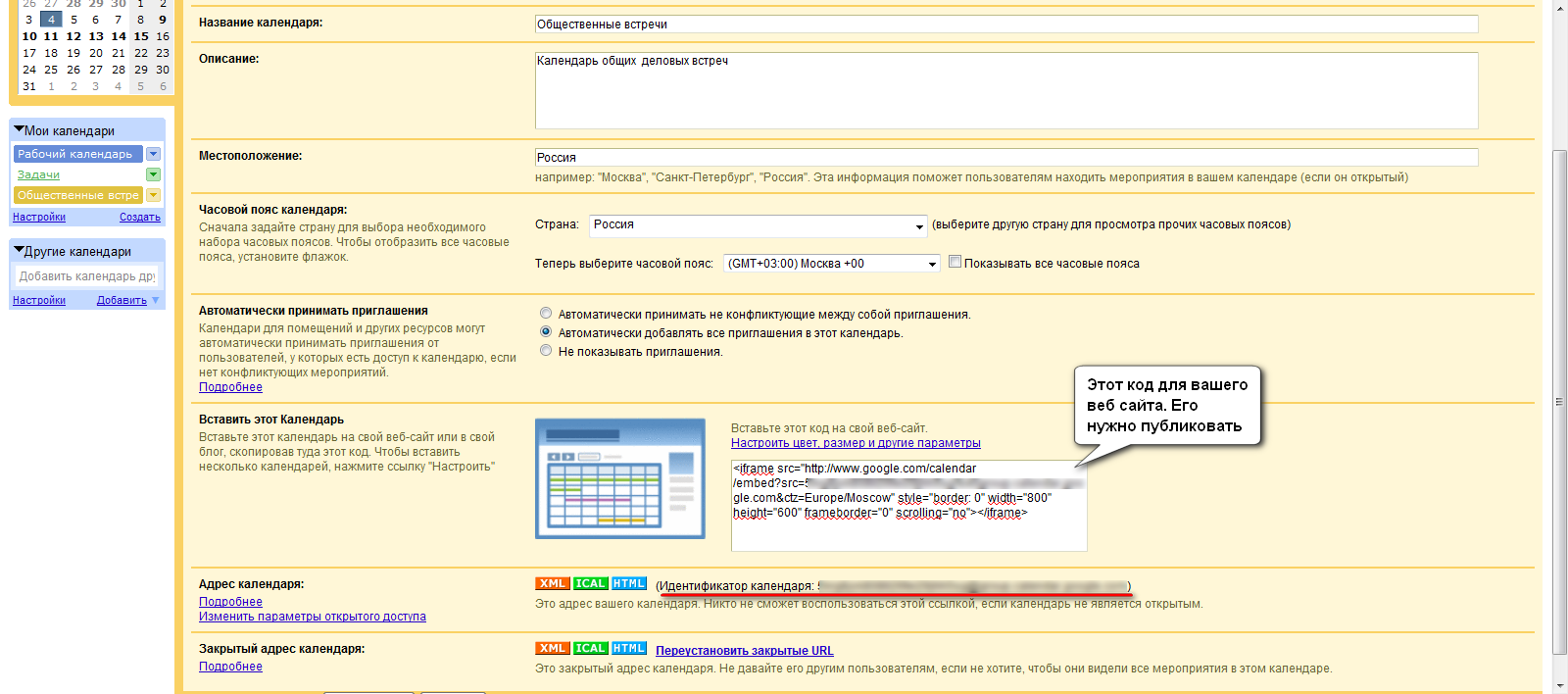
Task: Select auto-accept non-conflicting invitations radio button
Action: pyautogui.click(x=546, y=314)
